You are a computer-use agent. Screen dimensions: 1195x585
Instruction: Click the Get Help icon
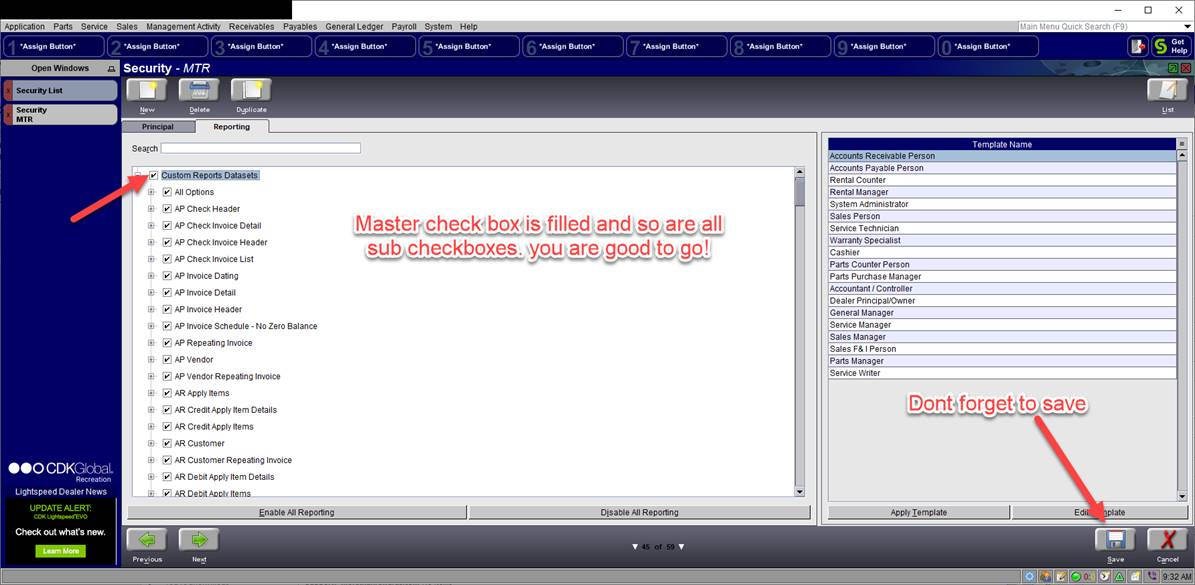1170,46
